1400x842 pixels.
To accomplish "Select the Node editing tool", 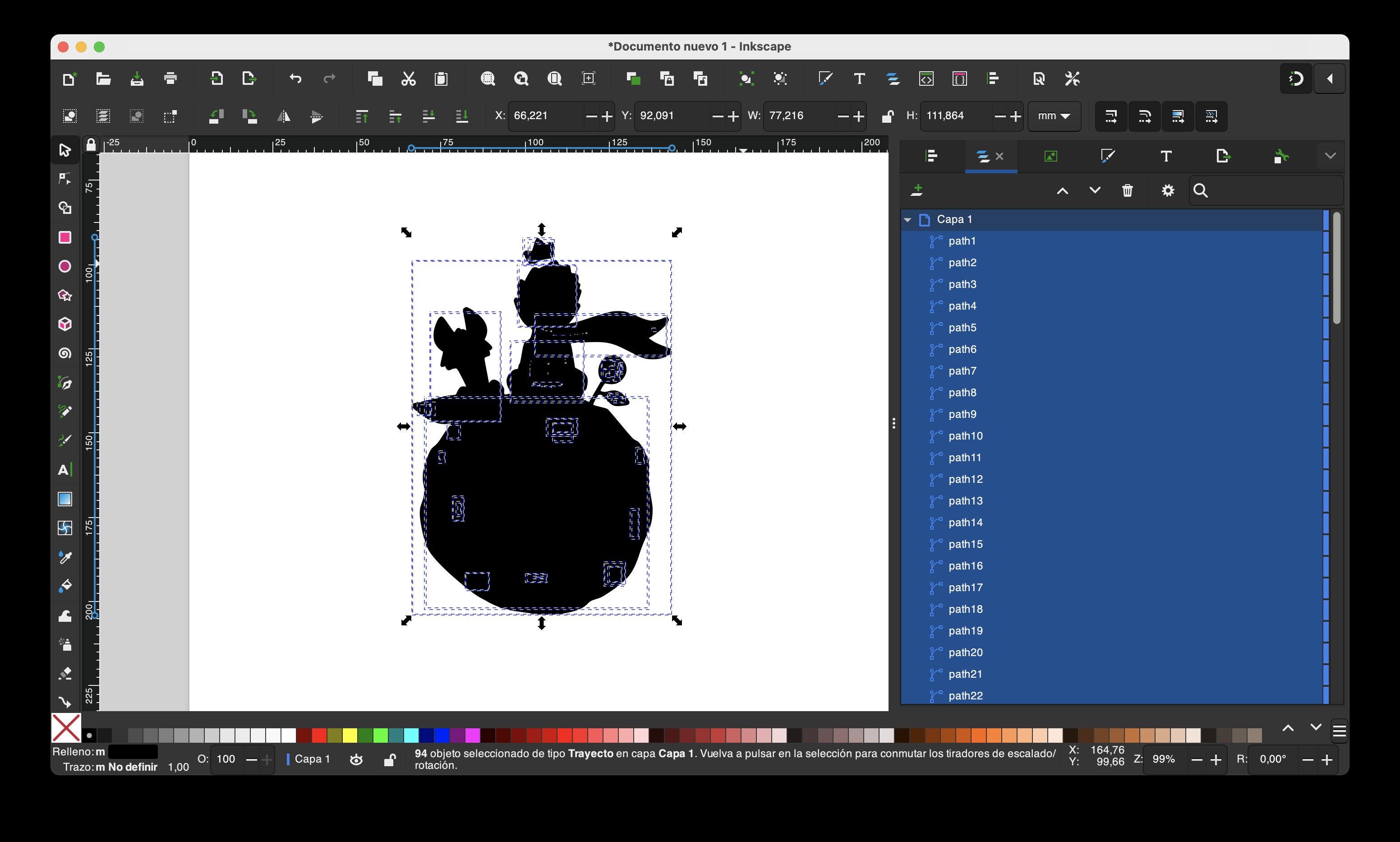I will [65, 179].
